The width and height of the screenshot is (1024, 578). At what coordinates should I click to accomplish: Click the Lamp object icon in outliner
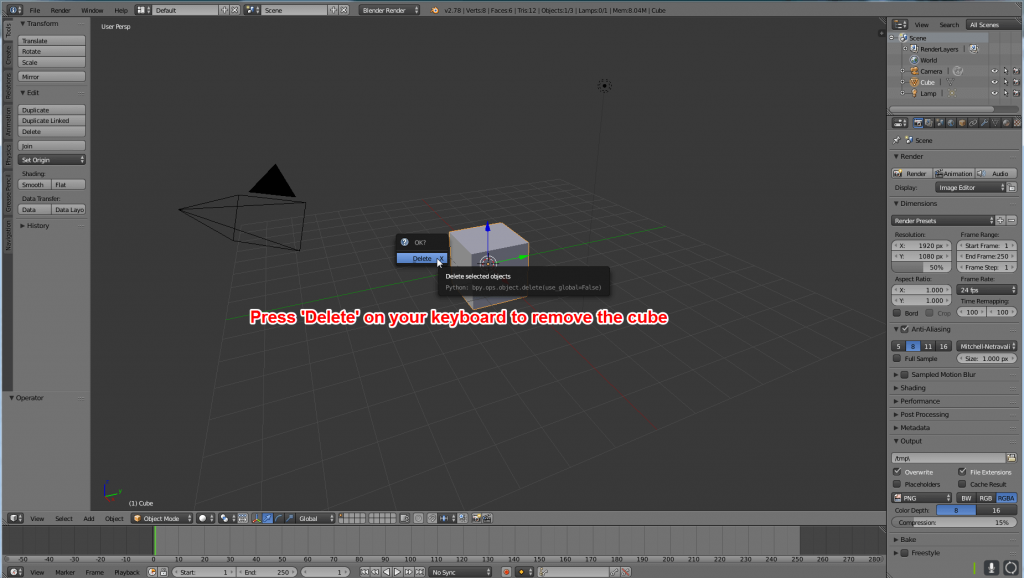coord(914,93)
